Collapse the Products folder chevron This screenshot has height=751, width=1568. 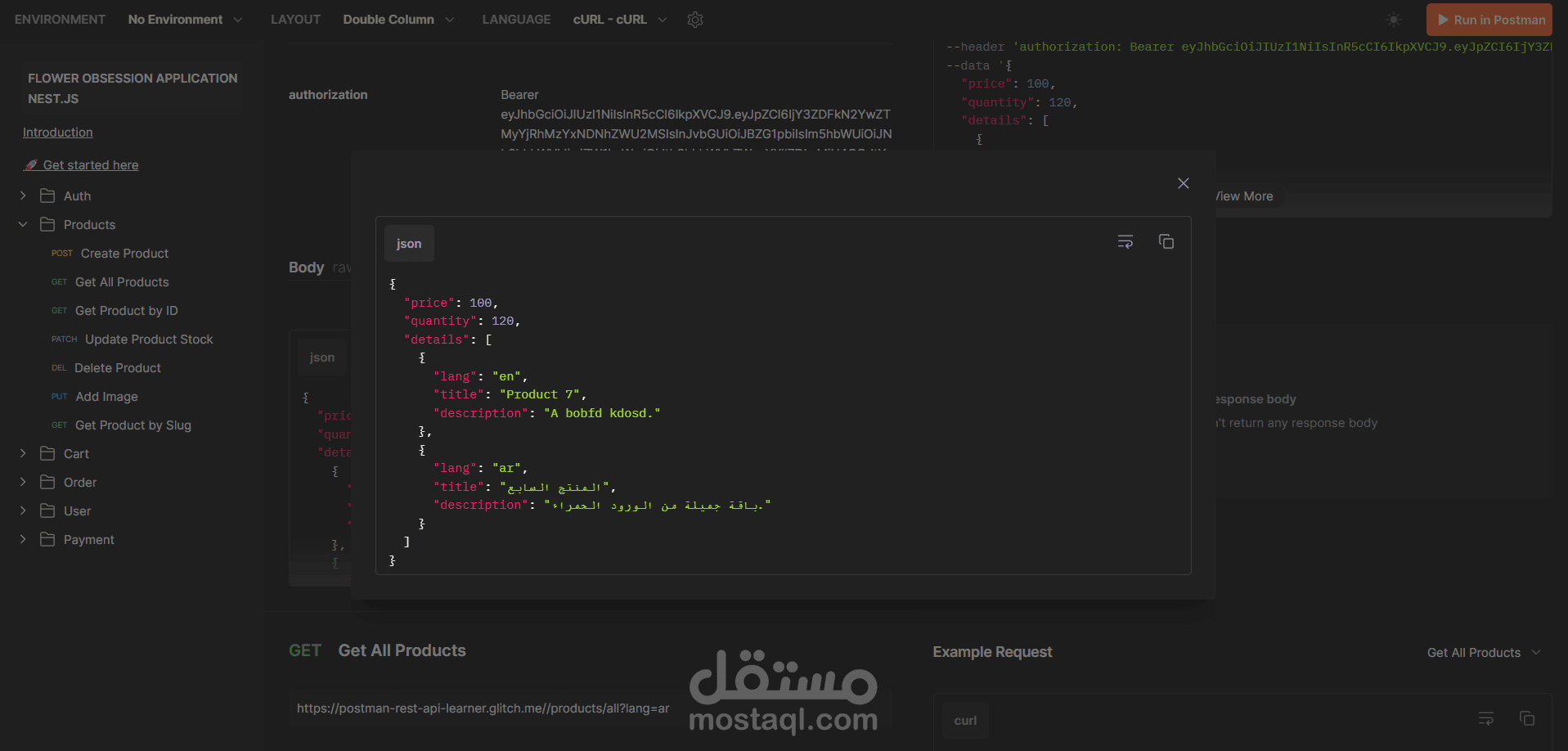coord(23,224)
